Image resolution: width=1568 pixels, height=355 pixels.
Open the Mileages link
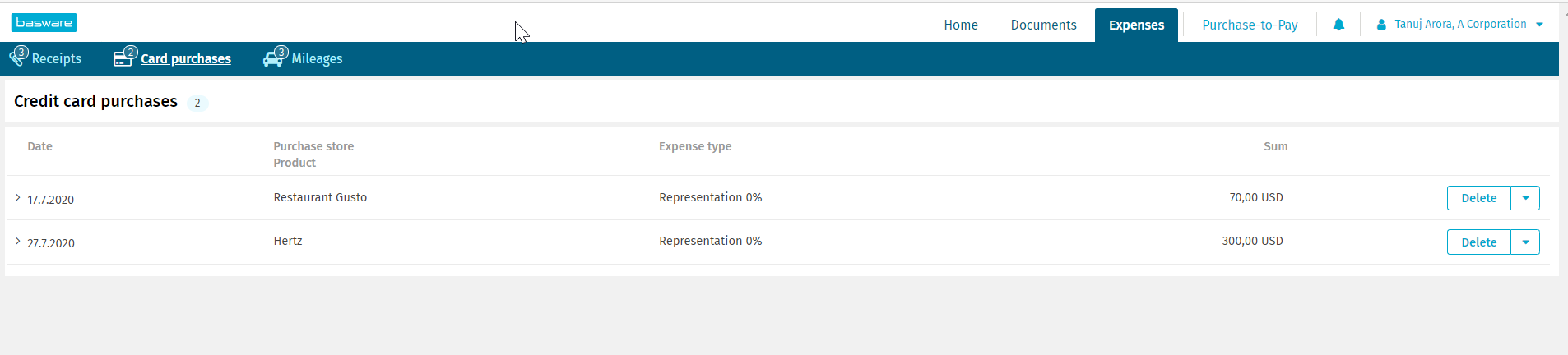(x=317, y=59)
